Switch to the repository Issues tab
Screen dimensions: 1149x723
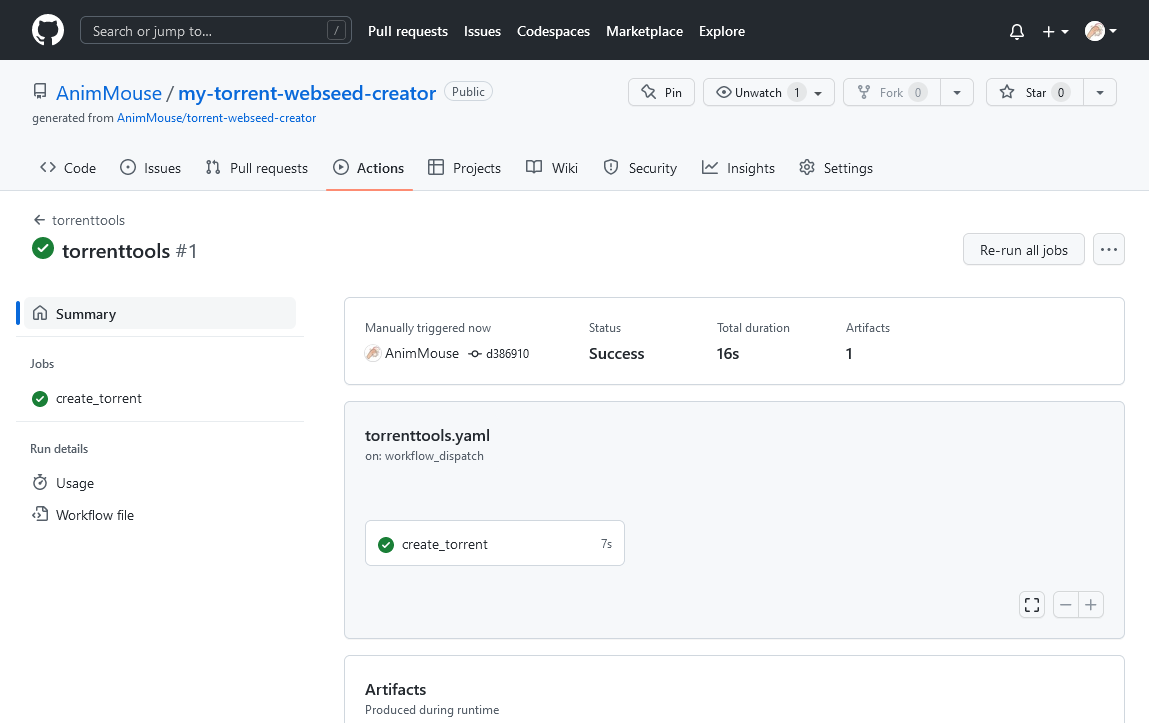[150, 168]
